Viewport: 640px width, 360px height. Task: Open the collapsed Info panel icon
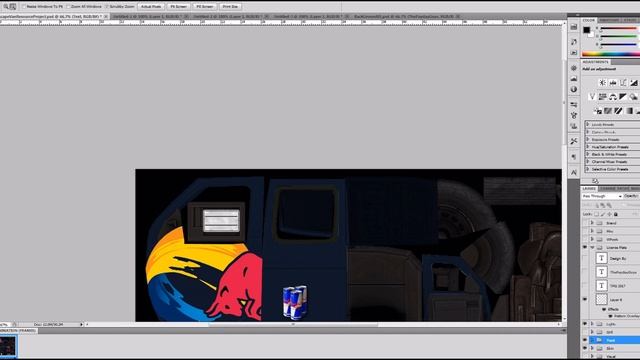[574, 89]
